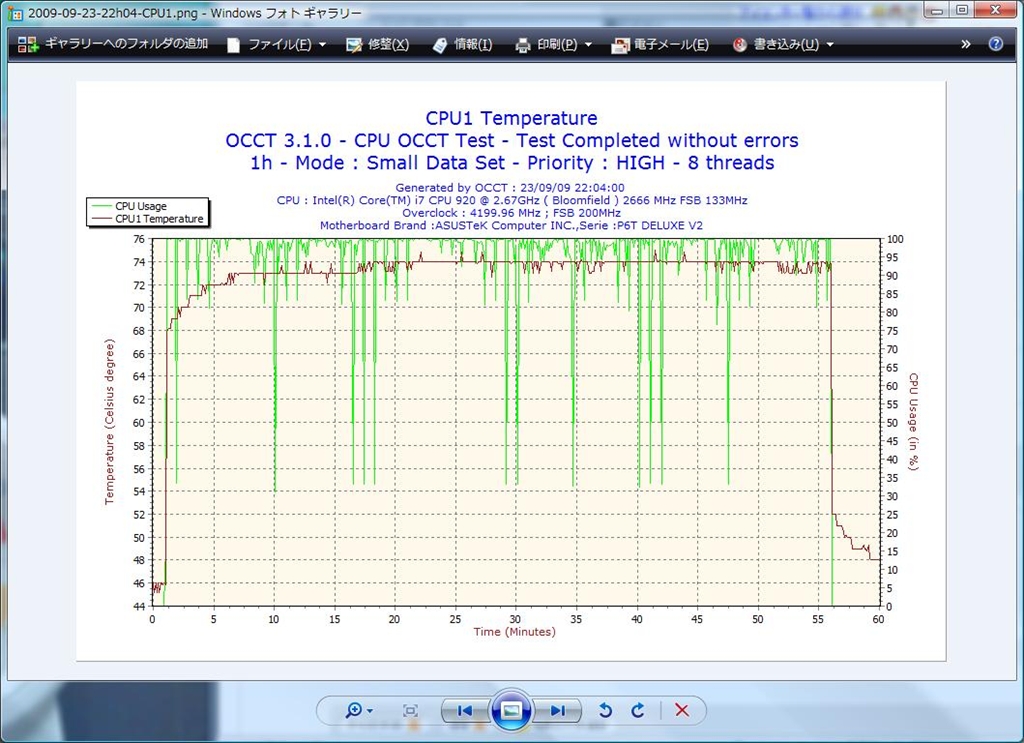This screenshot has width=1024, height=743.
Task: Open the blue help question mark icon
Action: click(996, 44)
